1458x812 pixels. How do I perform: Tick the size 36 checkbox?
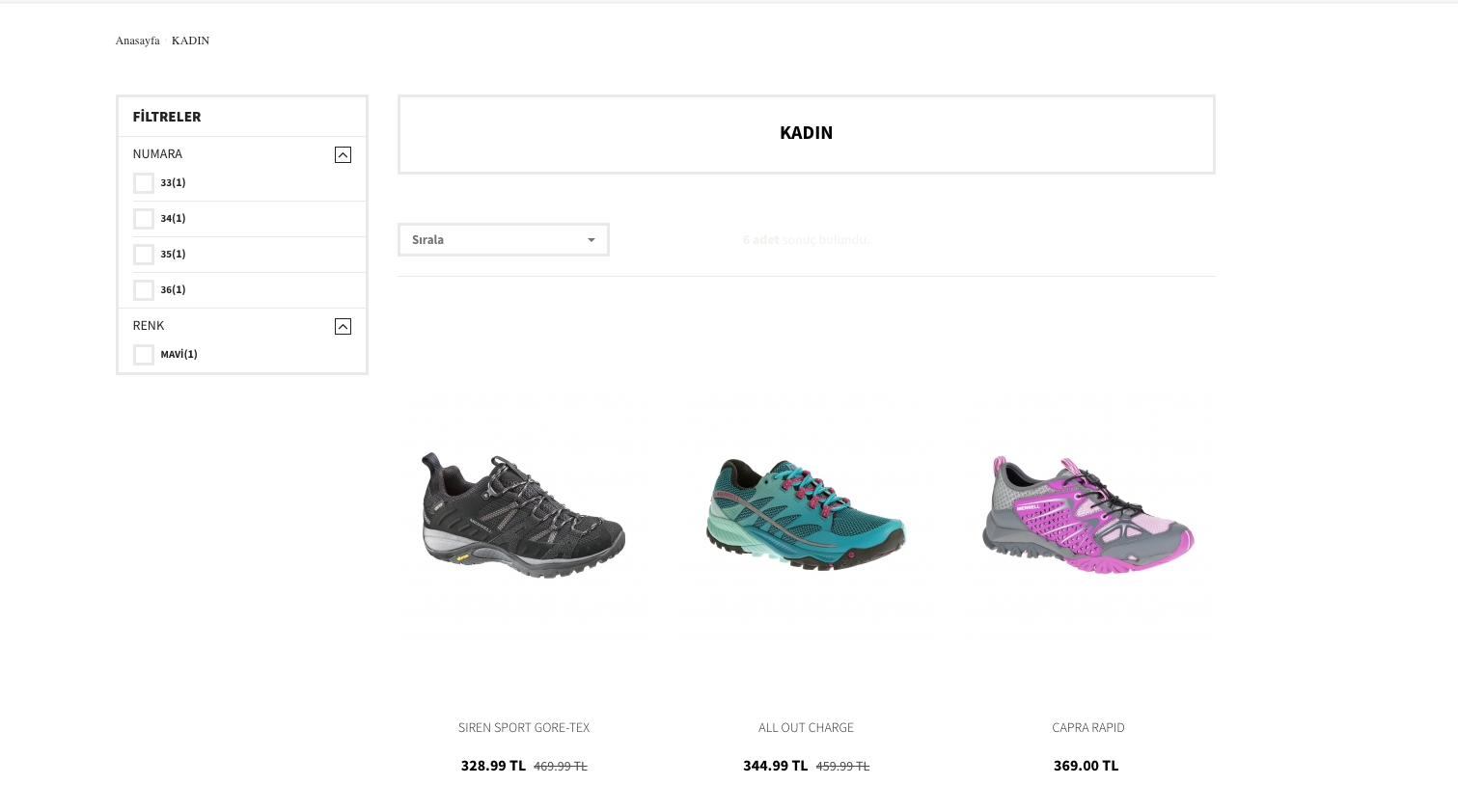tap(144, 290)
